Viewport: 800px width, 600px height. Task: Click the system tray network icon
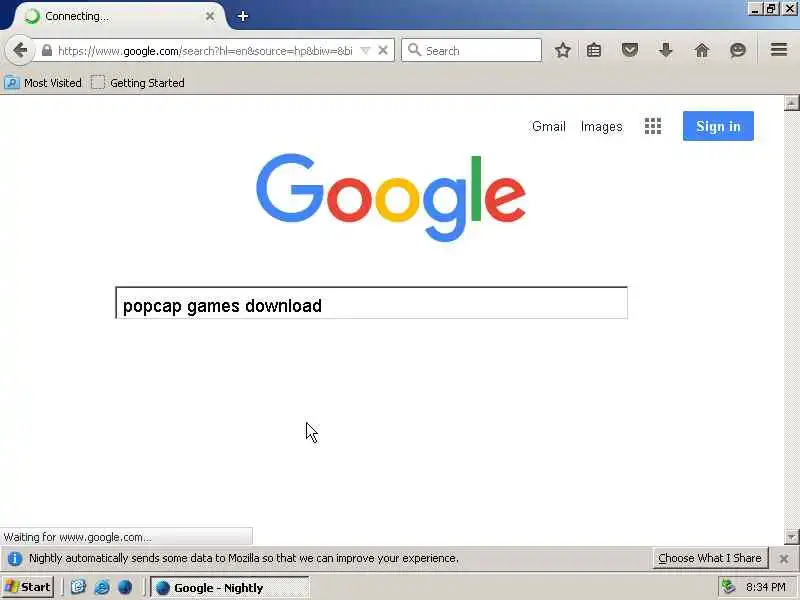(x=728, y=587)
